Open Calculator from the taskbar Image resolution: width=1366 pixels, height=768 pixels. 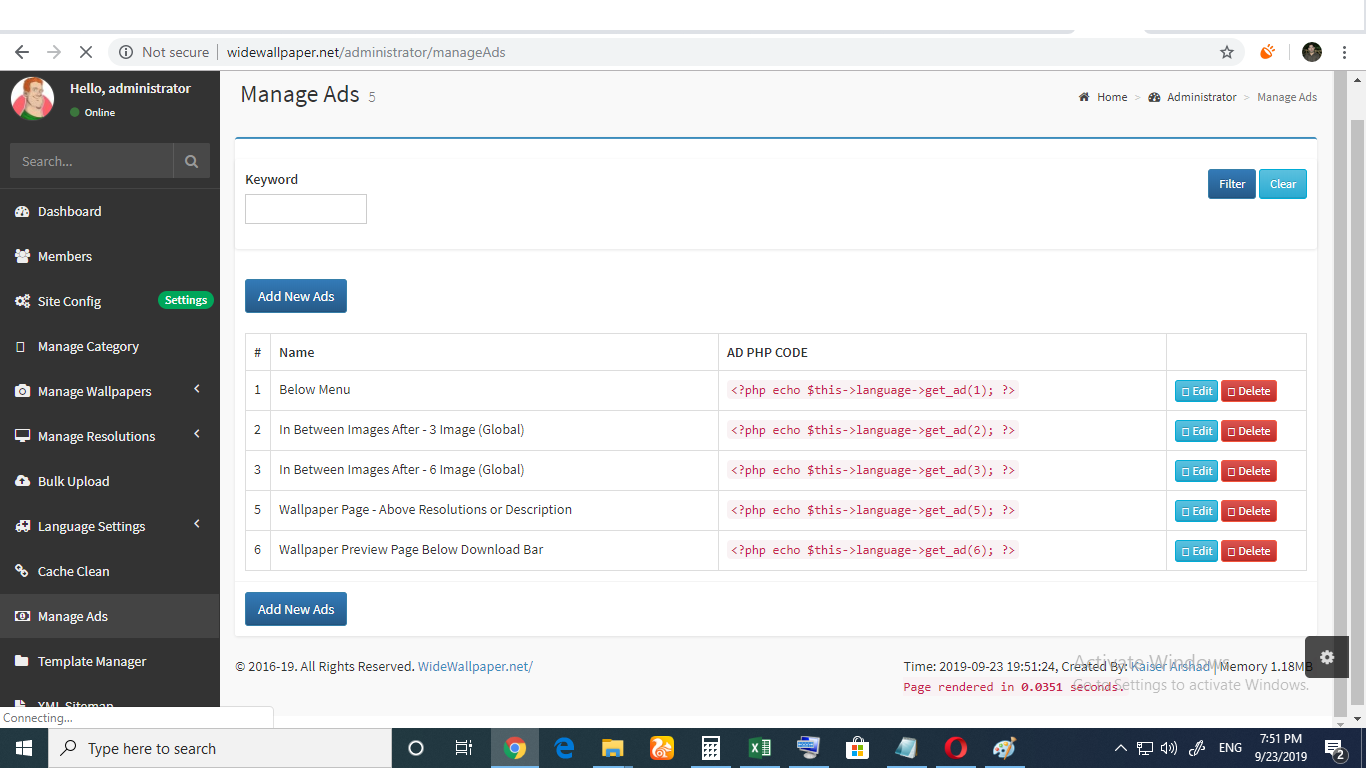coord(710,748)
